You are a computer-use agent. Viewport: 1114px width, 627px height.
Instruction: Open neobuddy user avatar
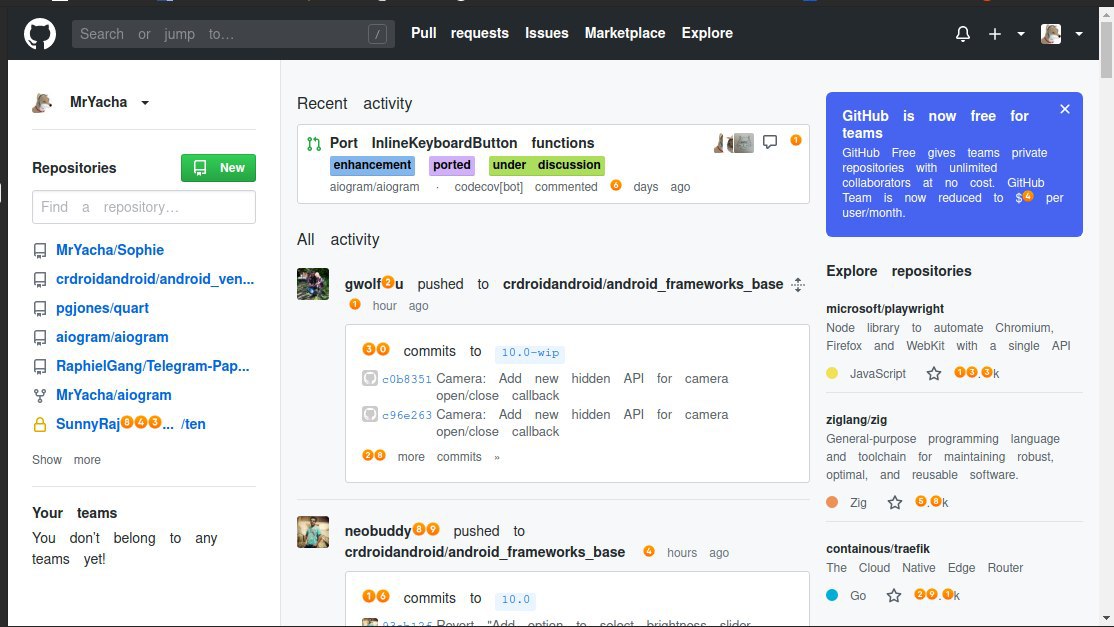tap(313, 532)
